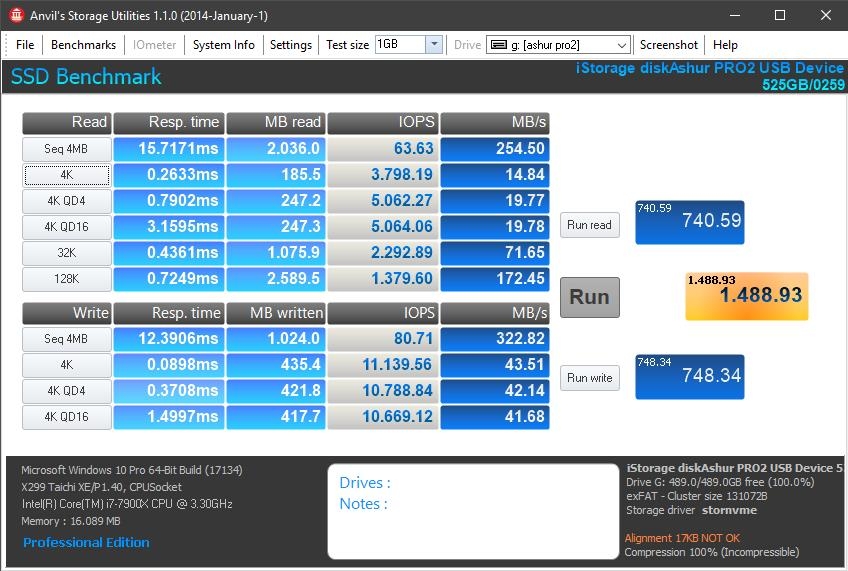Click 128K MB read value 2.589.5
This screenshot has height=571, width=848.
[276, 278]
